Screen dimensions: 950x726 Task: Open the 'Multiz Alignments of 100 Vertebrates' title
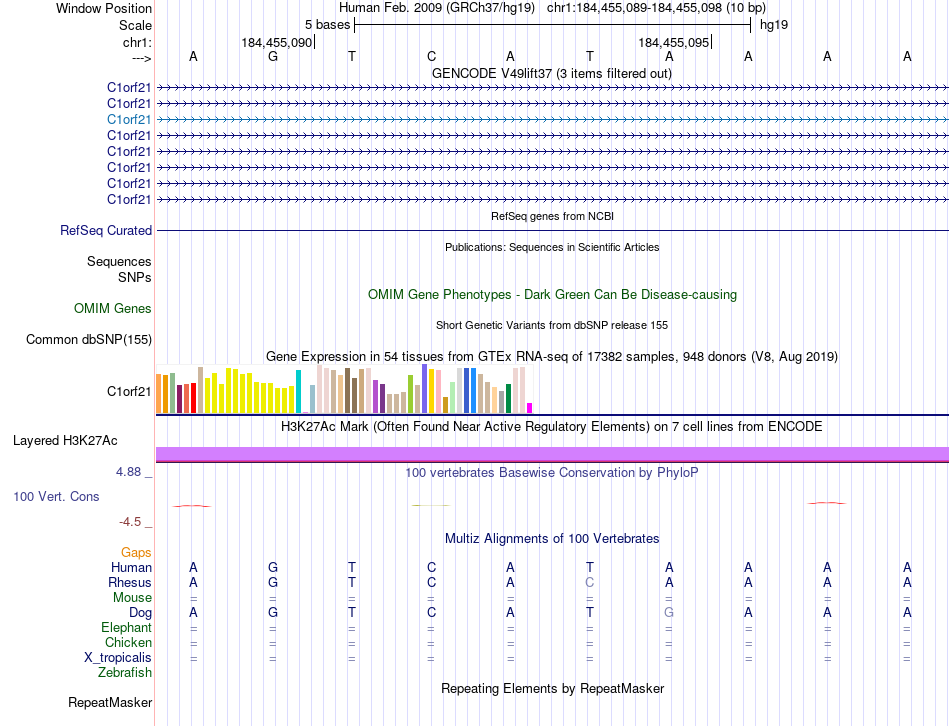(x=552, y=539)
